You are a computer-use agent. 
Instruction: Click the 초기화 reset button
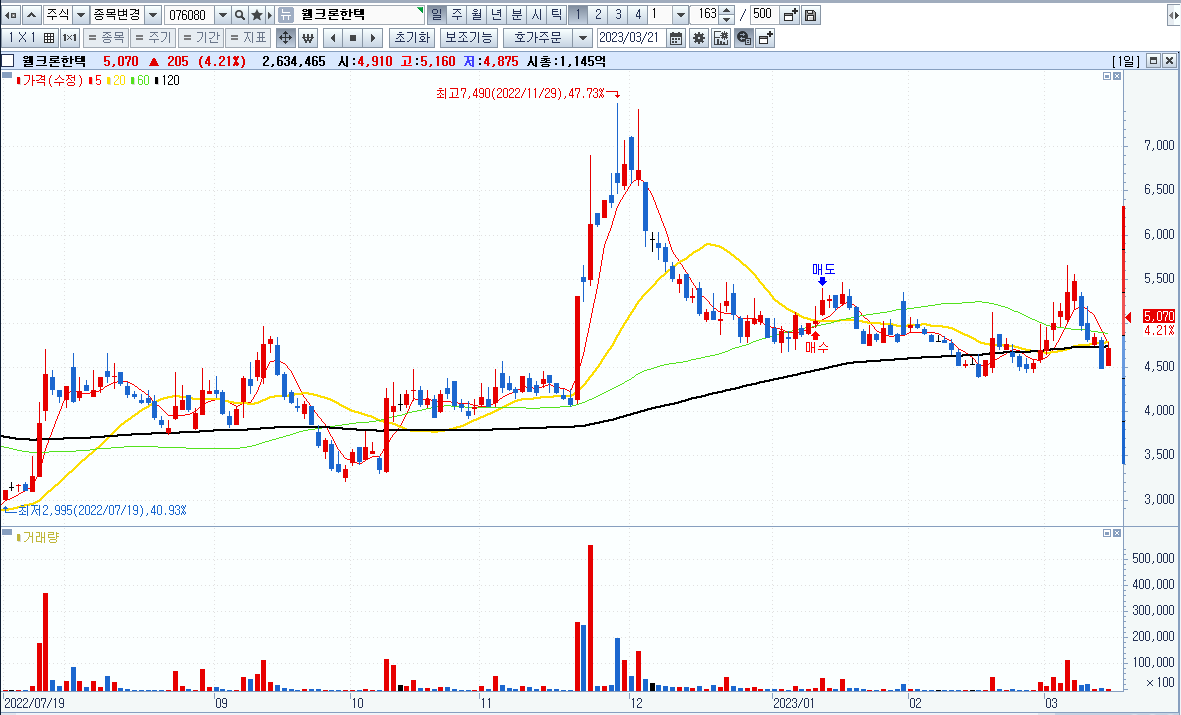(412, 38)
